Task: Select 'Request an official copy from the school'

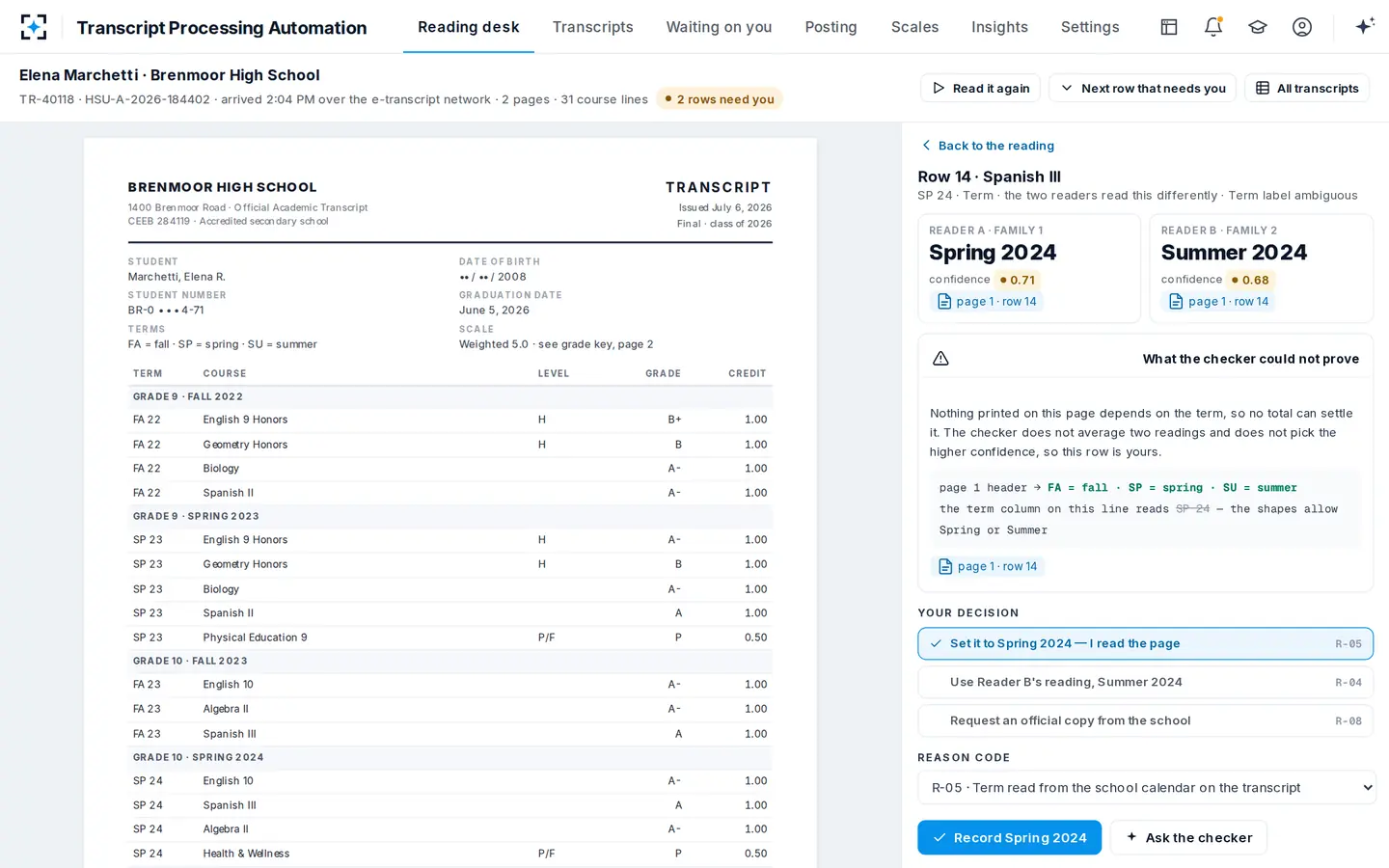Action: pyautogui.click(x=1145, y=720)
